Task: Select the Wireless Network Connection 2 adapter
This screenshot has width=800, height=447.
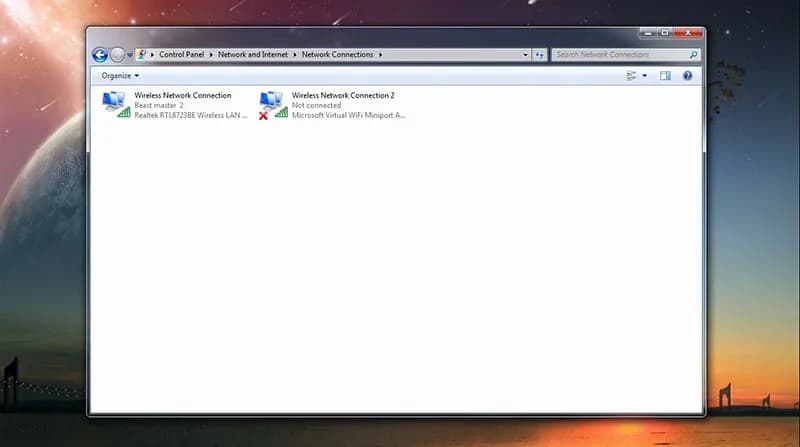Action: click(x=273, y=105)
